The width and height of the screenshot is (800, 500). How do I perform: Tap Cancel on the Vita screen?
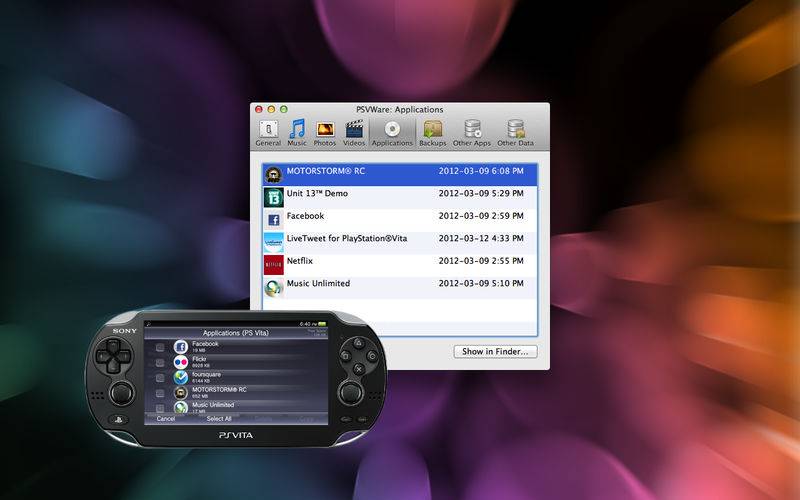click(x=166, y=419)
